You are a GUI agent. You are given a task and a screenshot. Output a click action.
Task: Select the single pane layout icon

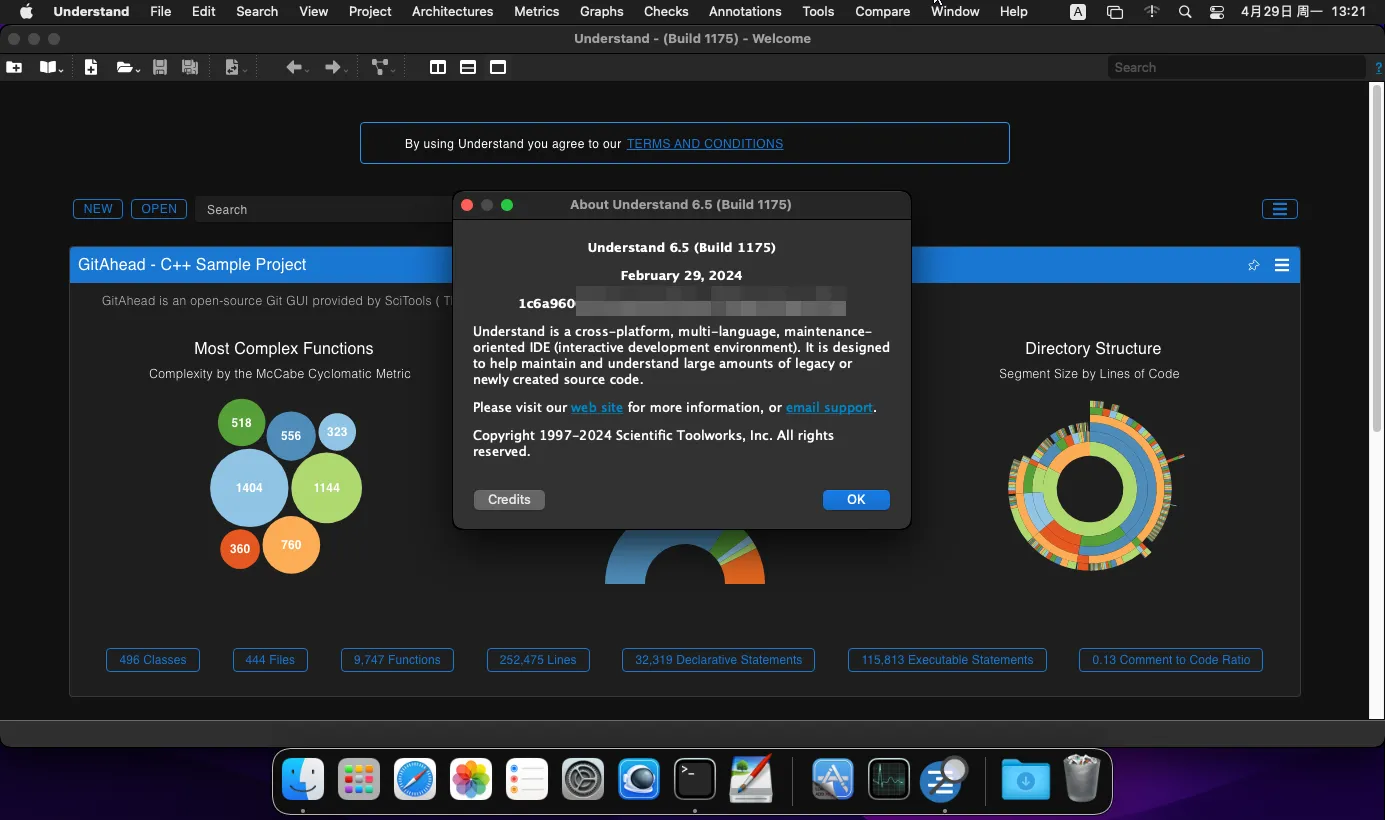click(x=498, y=67)
